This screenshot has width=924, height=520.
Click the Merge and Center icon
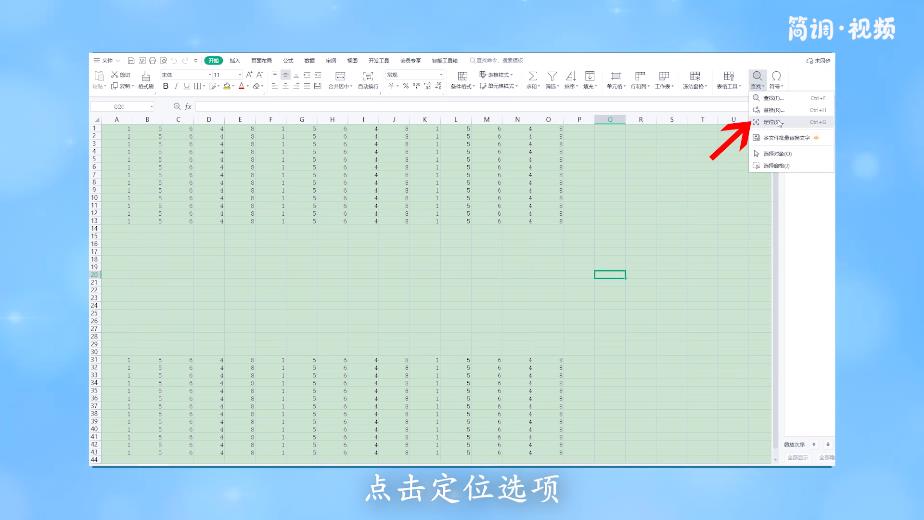[x=340, y=76]
